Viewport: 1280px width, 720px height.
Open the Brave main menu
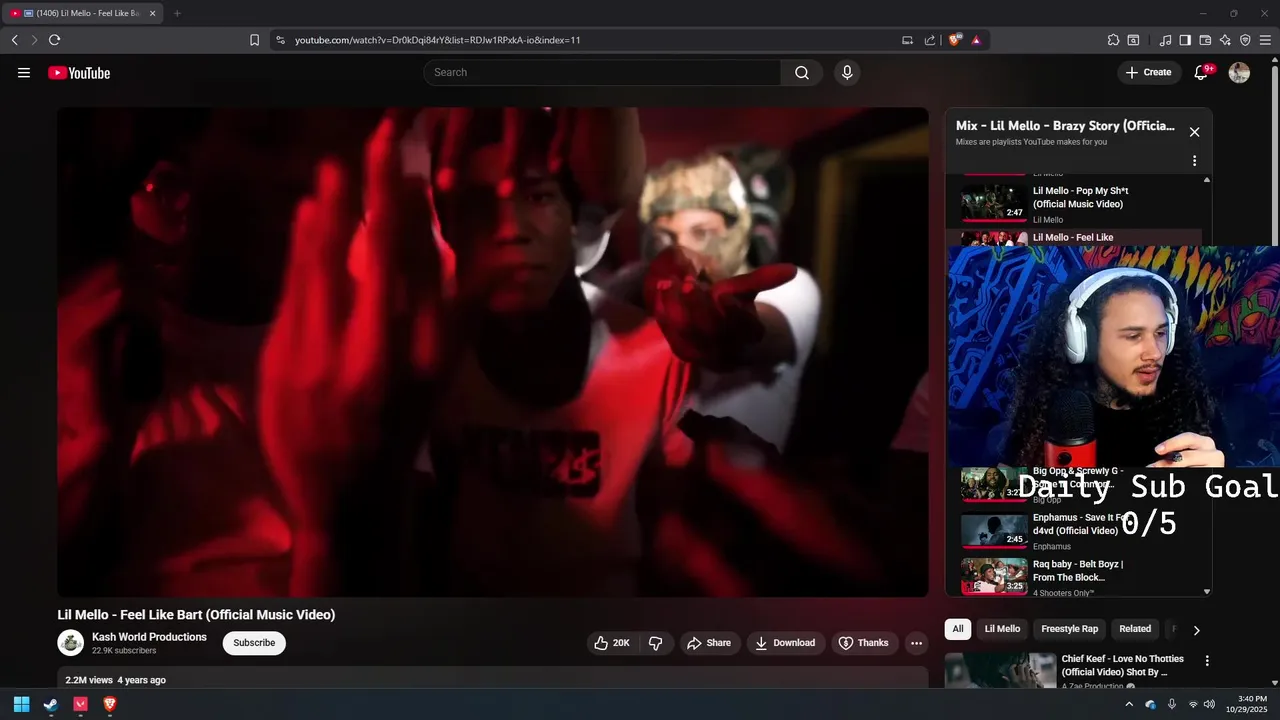click(1265, 40)
